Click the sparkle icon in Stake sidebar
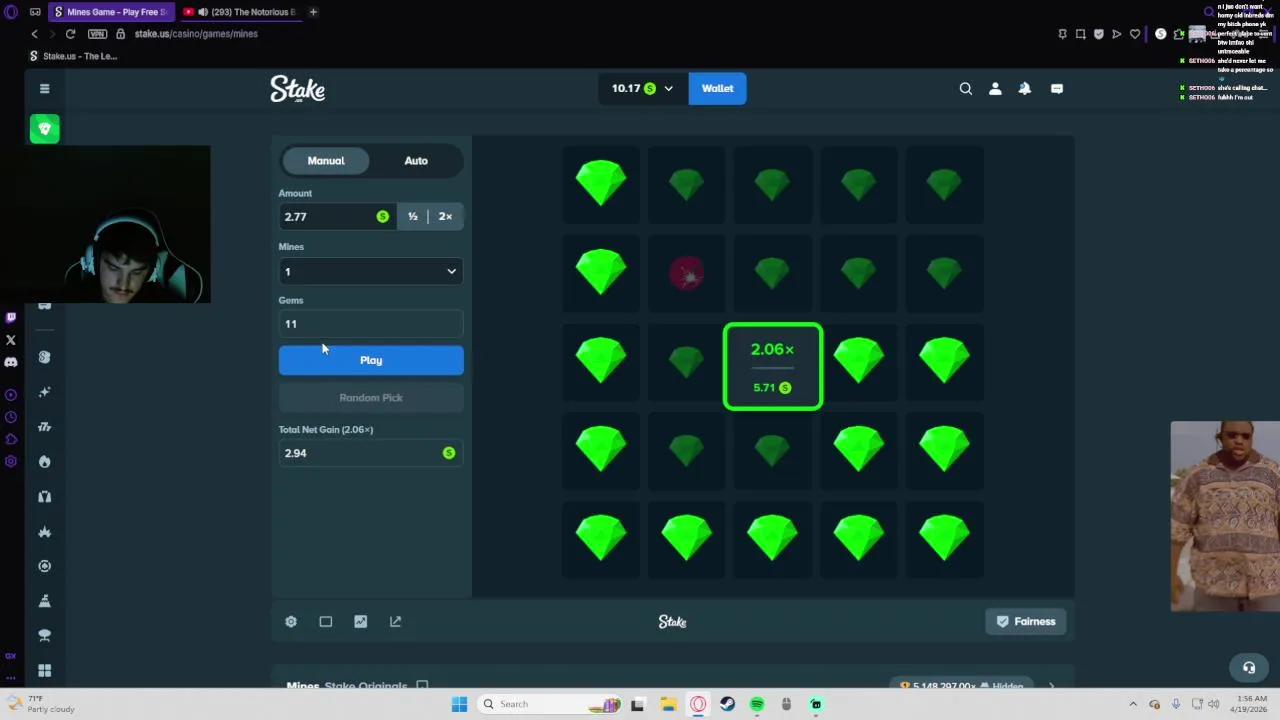1280x720 pixels. tap(44, 392)
